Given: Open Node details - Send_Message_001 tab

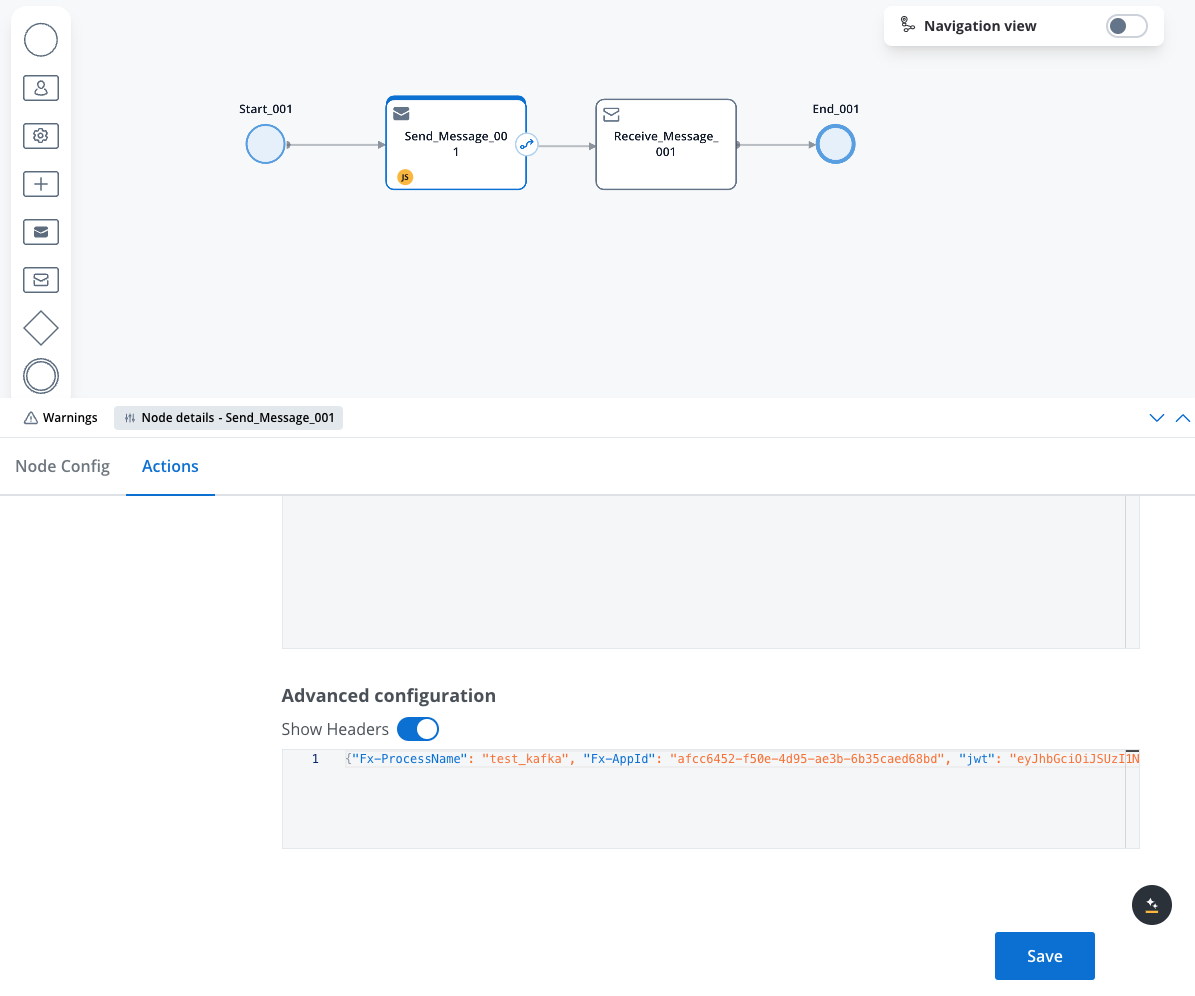Looking at the screenshot, I should point(229,418).
